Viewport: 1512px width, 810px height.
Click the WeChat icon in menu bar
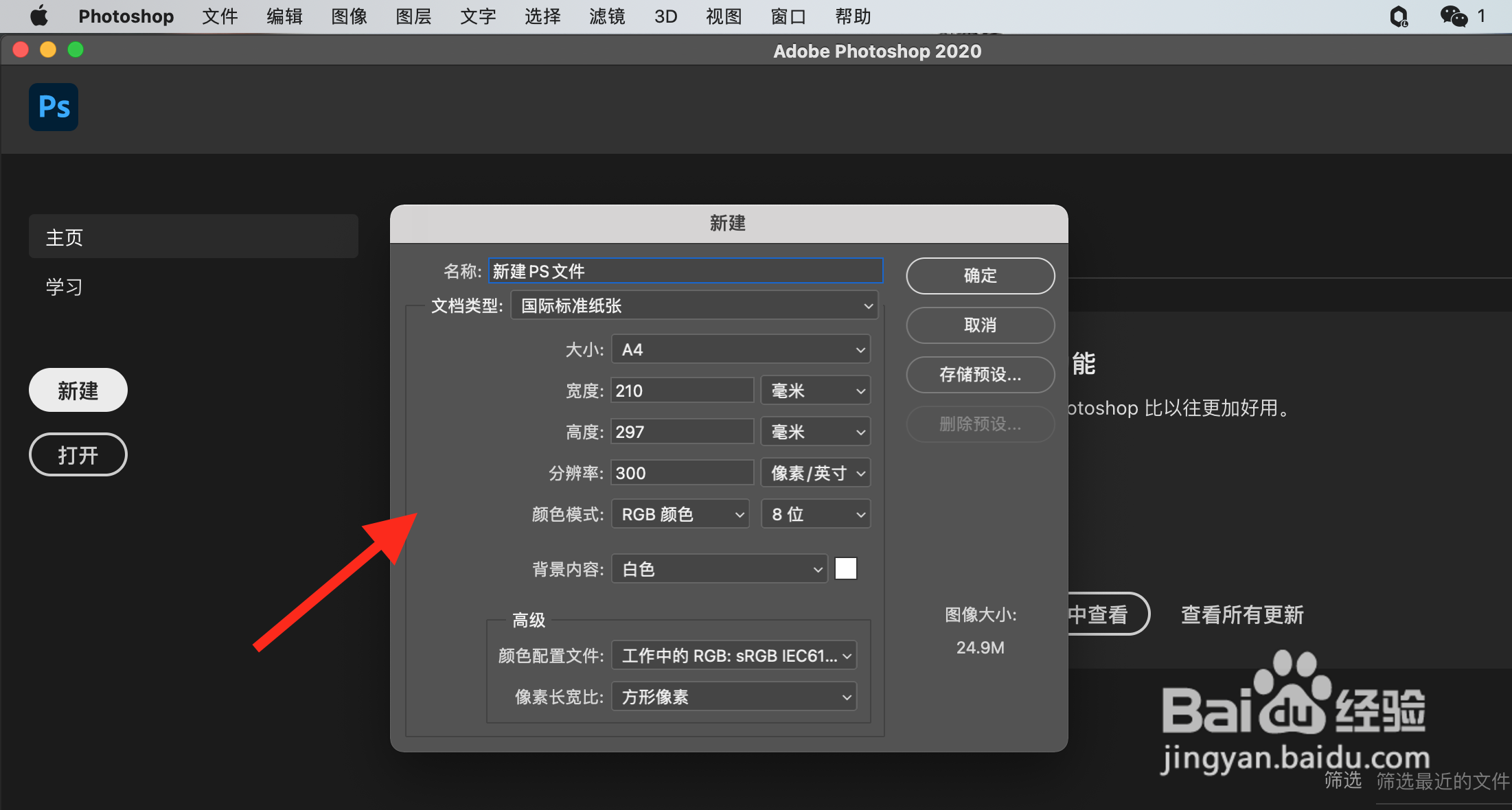(x=1452, y=15)
